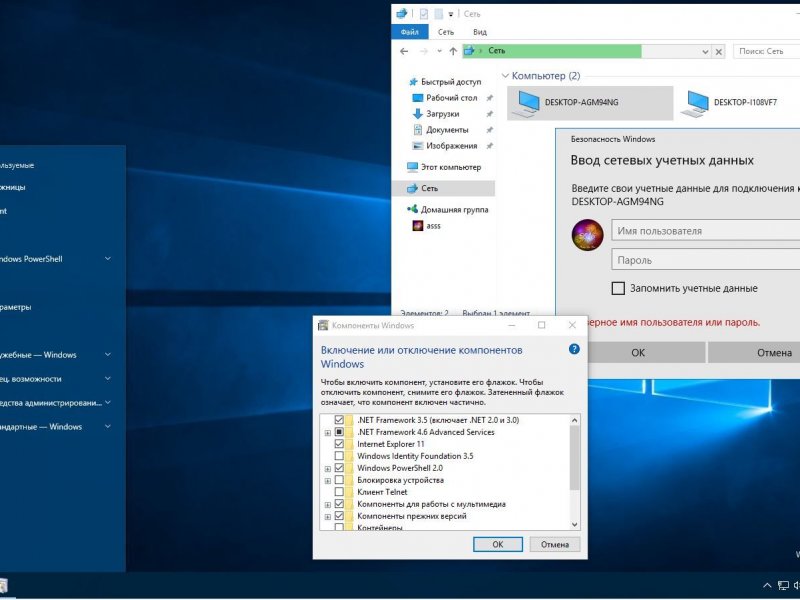
Task: Uncheck Internet Explorer 11
Action: [x=339, y=444]
